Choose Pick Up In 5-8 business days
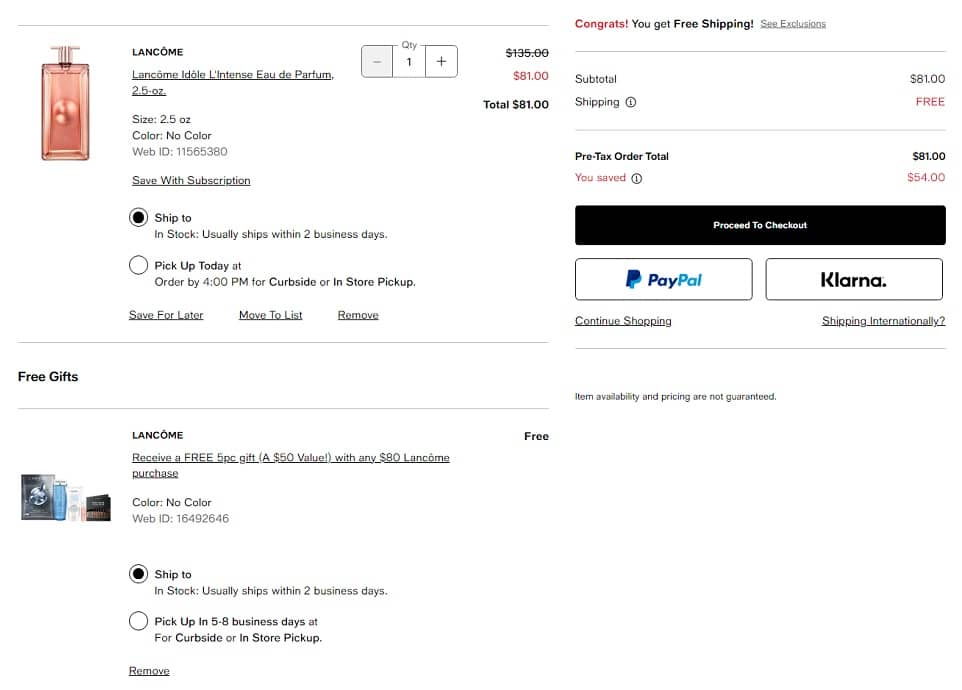The image size is (962, 690). coord(139,621)
